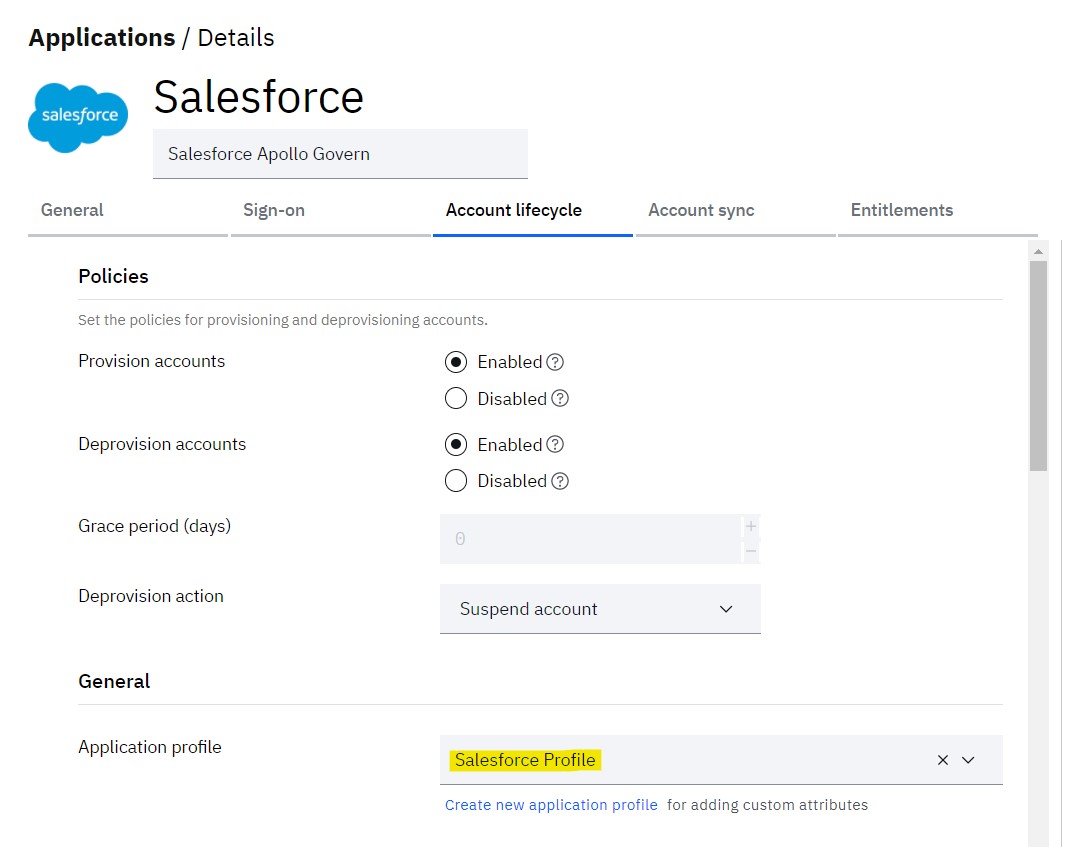Image resolution: width=1065 pixels, height=847 pixels.
Task: Switch to the Sign-on tab
Action: pos(331,211)
